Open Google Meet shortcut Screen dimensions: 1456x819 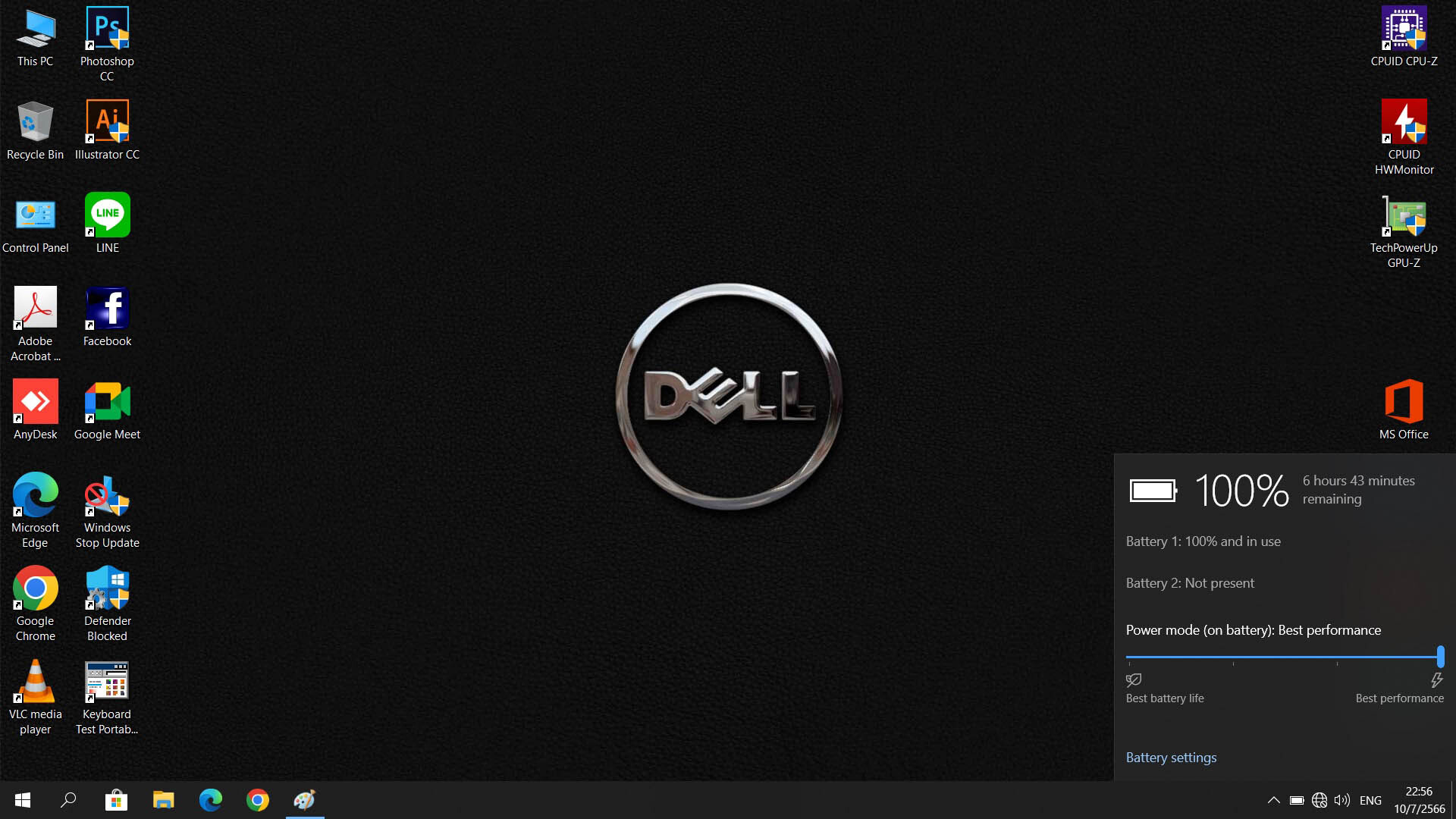click(107, 410)
